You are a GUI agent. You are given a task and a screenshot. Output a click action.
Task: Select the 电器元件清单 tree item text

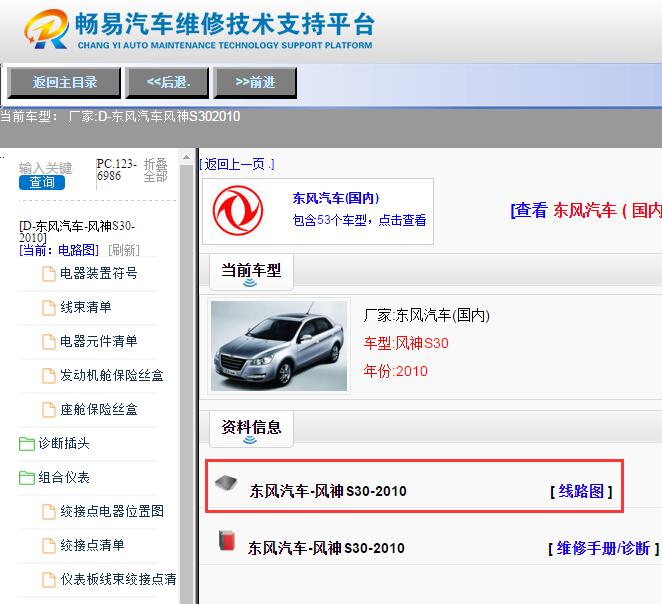(99, 341)
